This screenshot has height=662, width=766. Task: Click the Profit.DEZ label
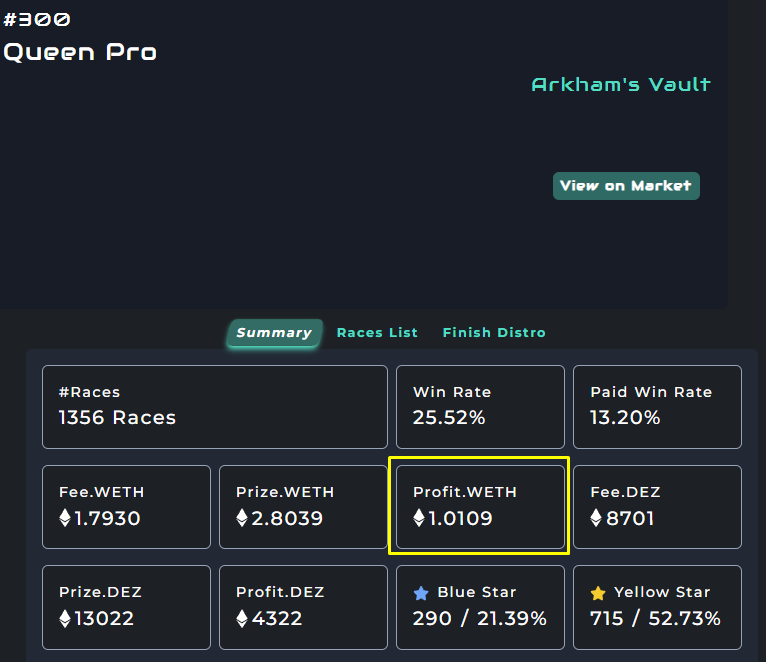pyautogui.click(x=280, y=592)
